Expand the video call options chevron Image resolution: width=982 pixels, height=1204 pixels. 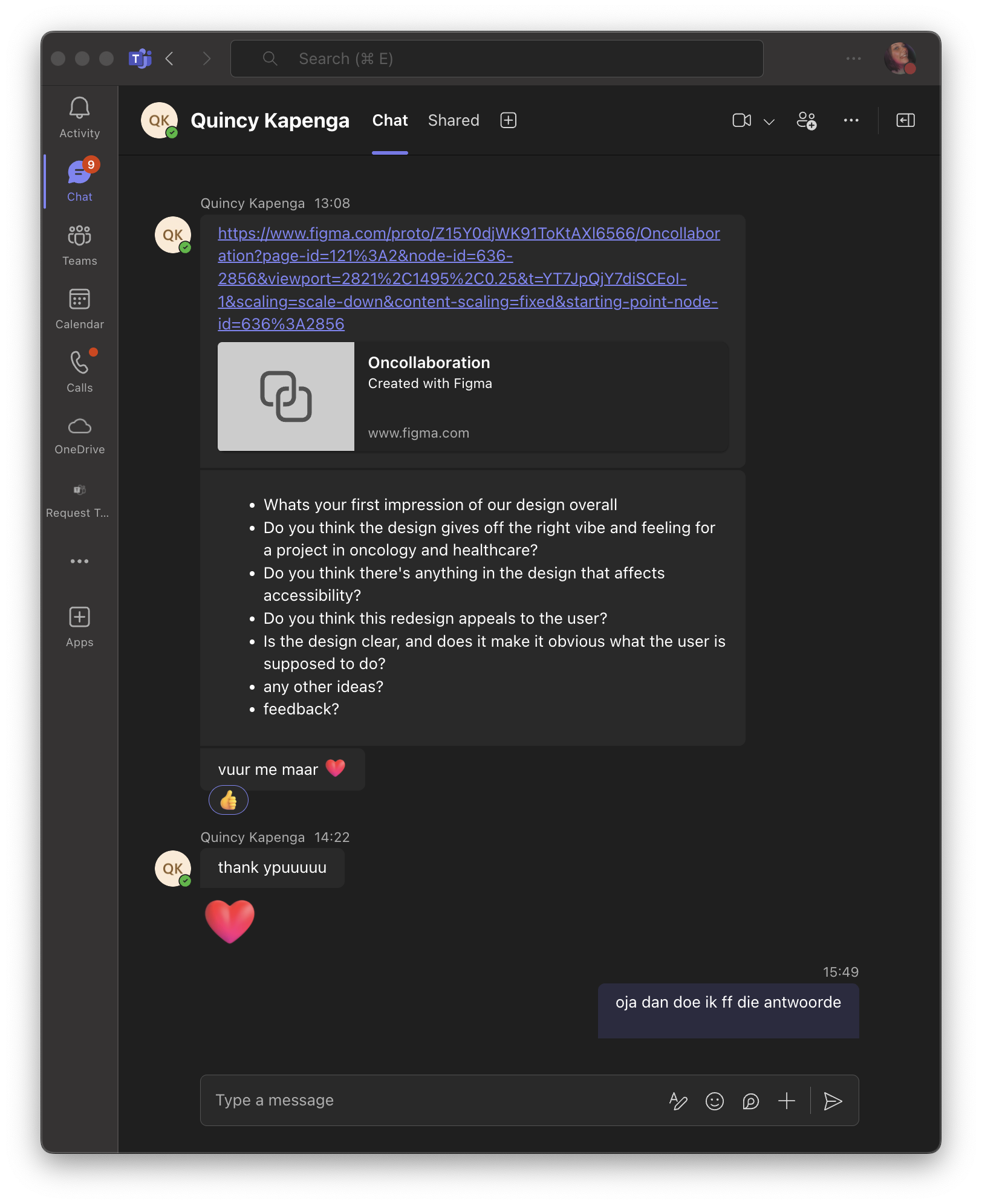point(769,121)
